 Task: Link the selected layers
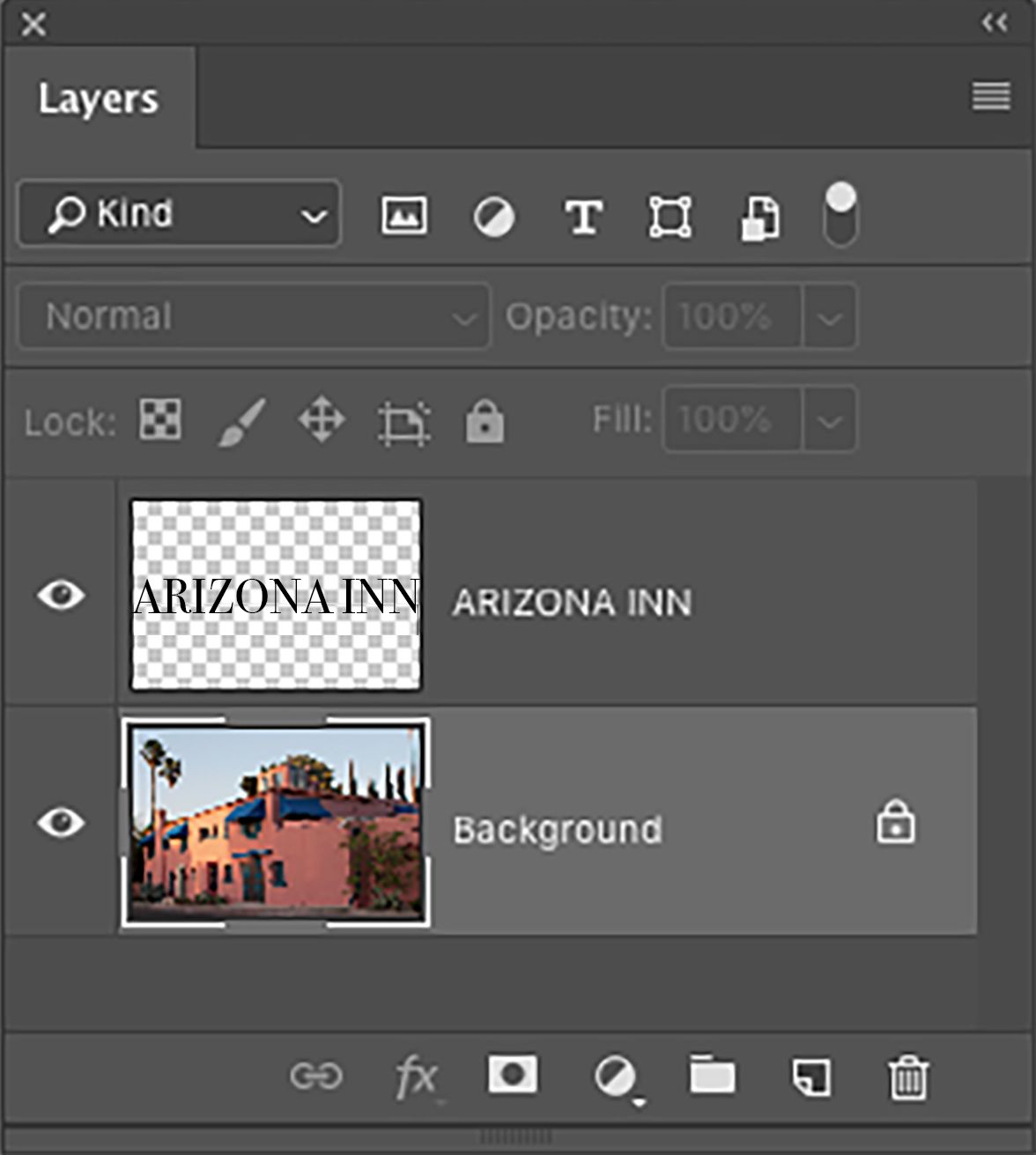click(x=318, y=1077)
